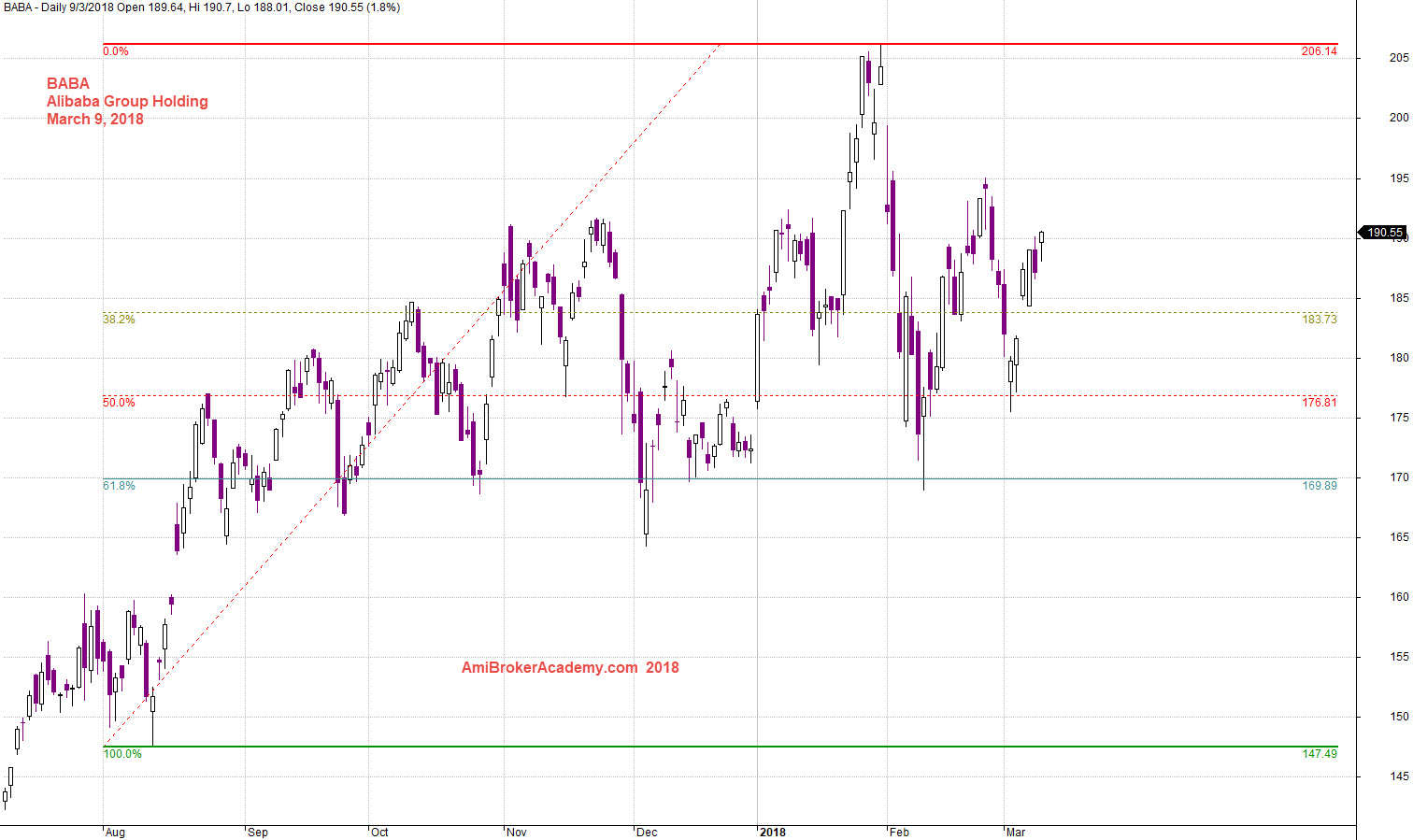1413x840 pixels.
Task: Click the Oct label on time axis
Action: (x=379, y=833)
